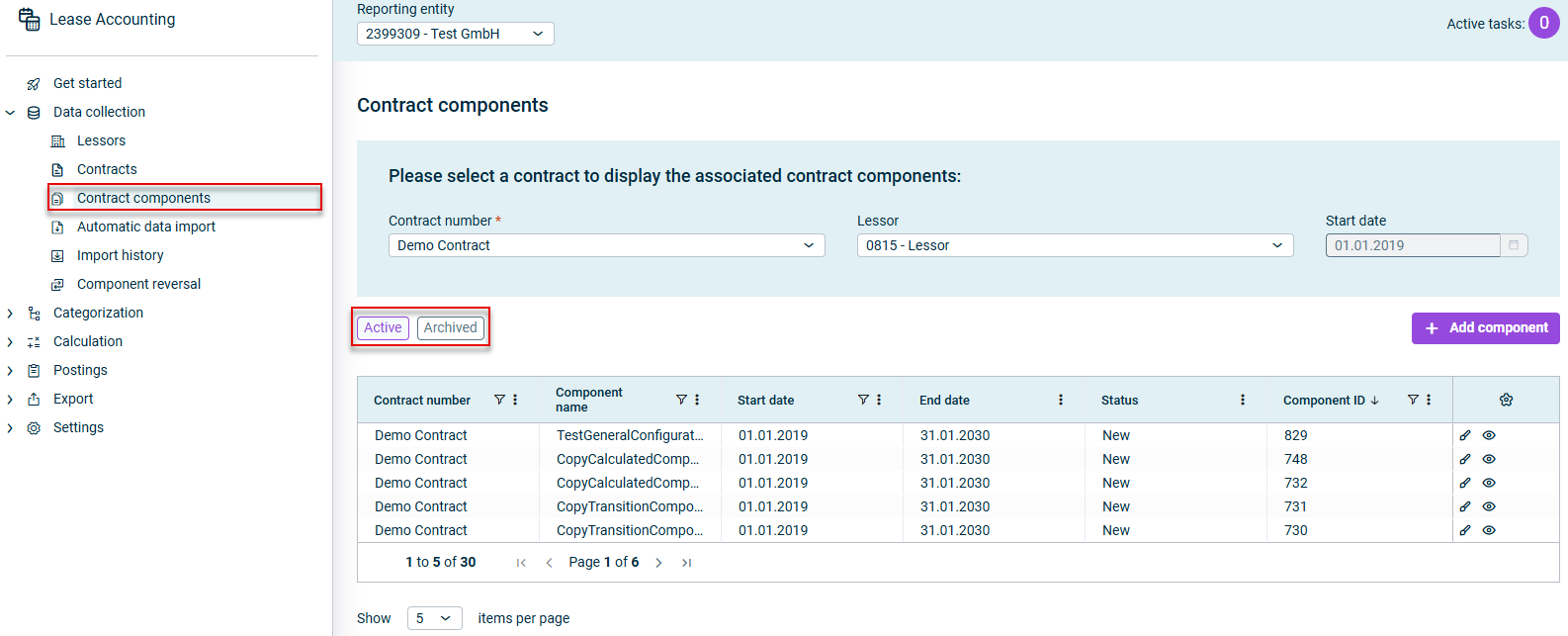1568x636 pixels.
Task: Go to the Contracts page
Action: click(107, 169)
